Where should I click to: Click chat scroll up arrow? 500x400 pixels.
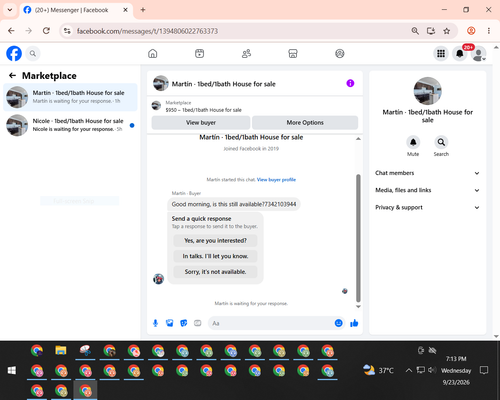[358, 139]
